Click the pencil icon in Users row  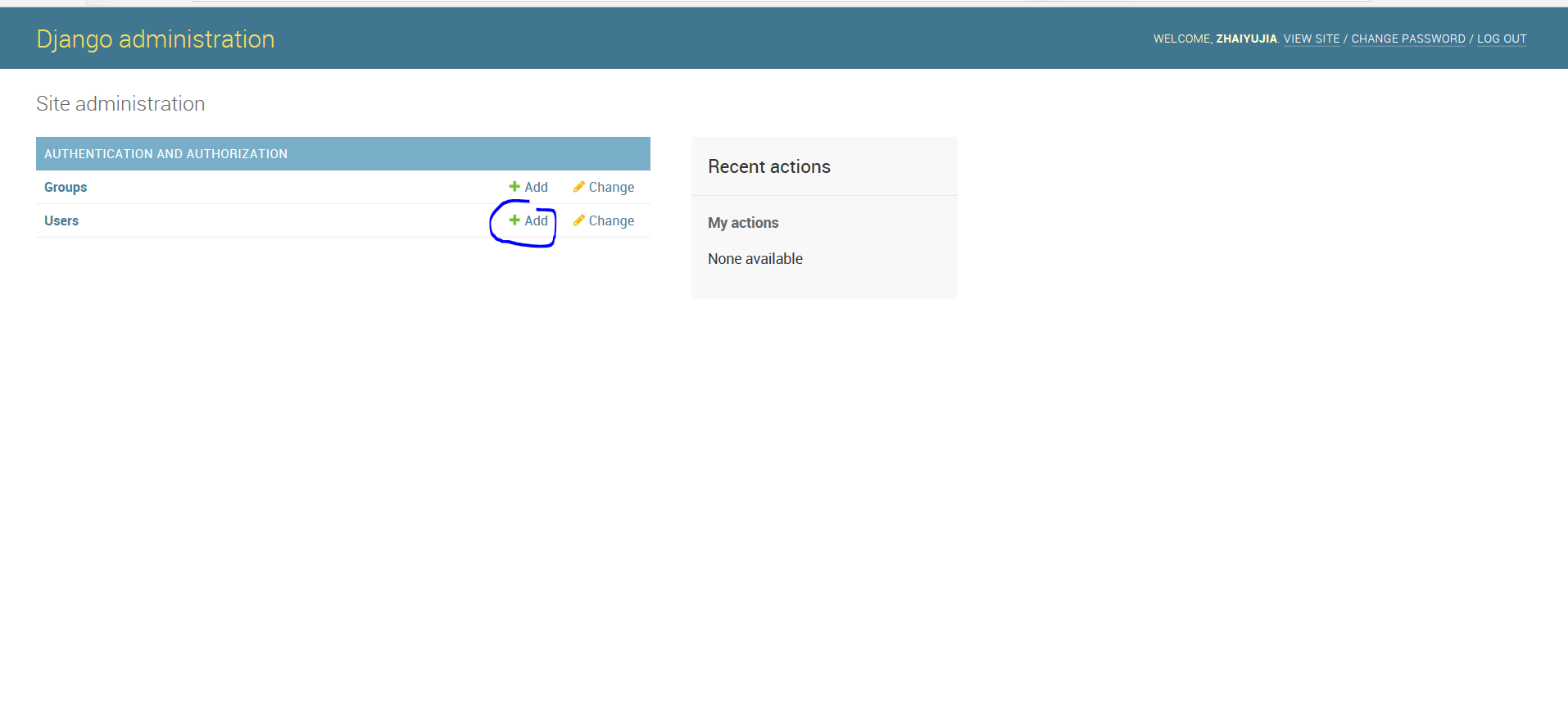[578, 220]
